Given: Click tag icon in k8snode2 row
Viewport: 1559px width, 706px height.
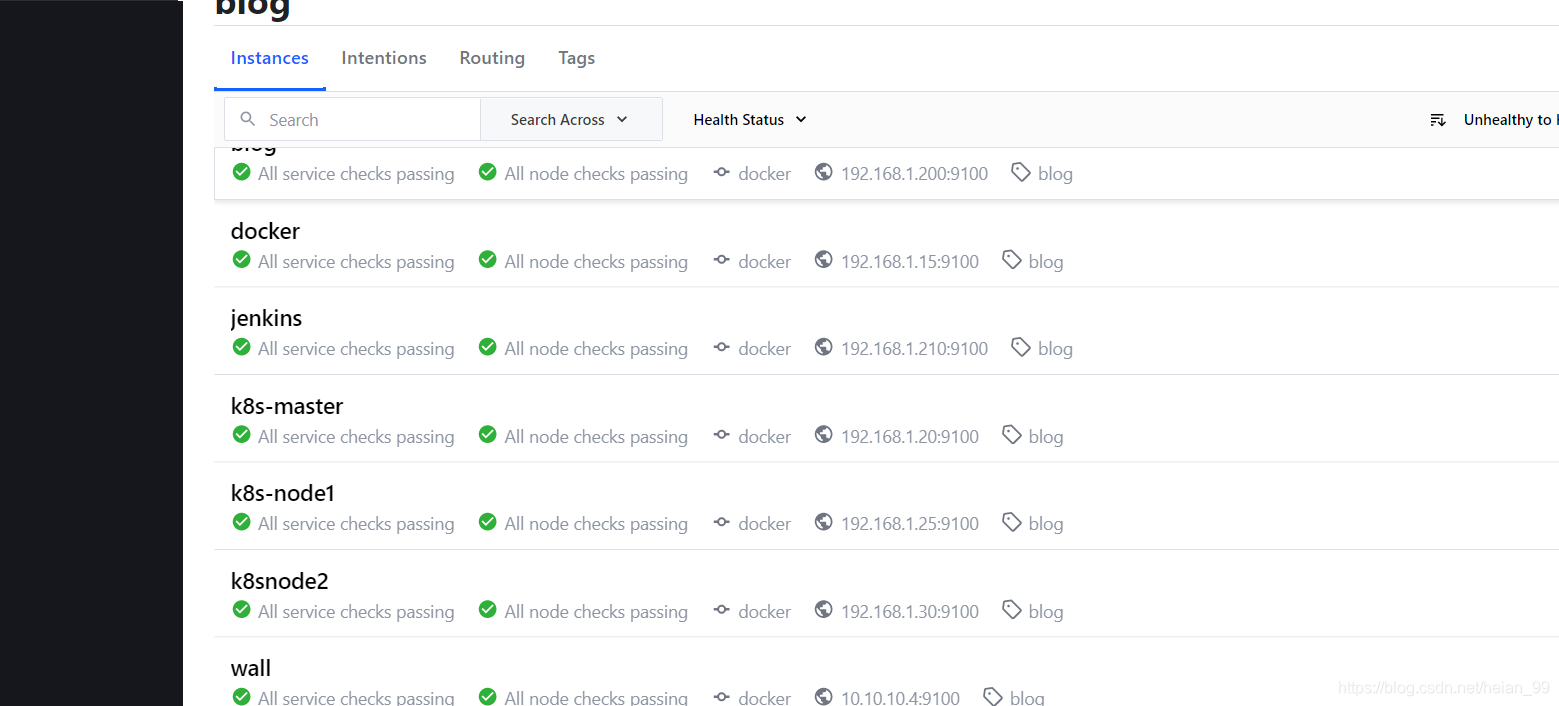Looking at the screenshot, I should click(1012, 610).
